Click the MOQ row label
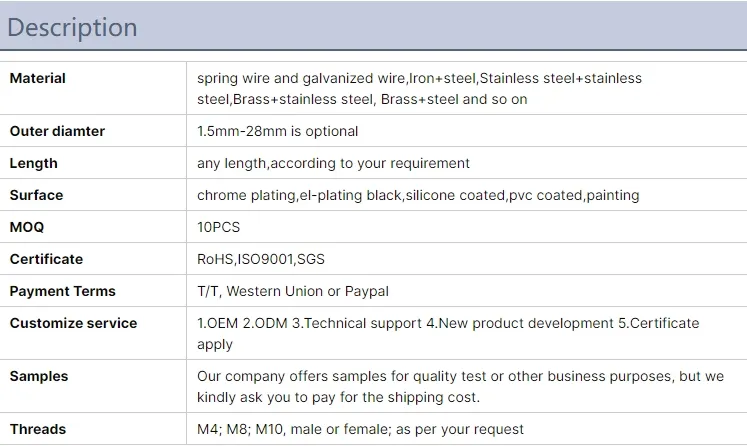Screen dimensions: 747x446 27,227
